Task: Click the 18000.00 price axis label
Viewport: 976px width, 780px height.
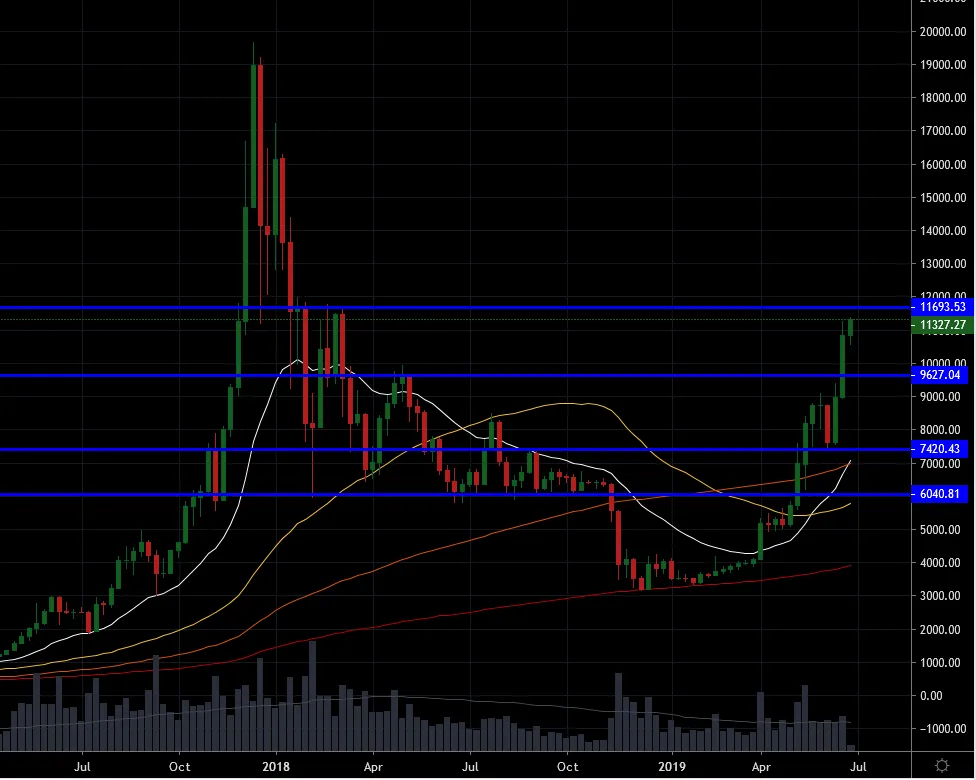Action: tap(942, 98)
